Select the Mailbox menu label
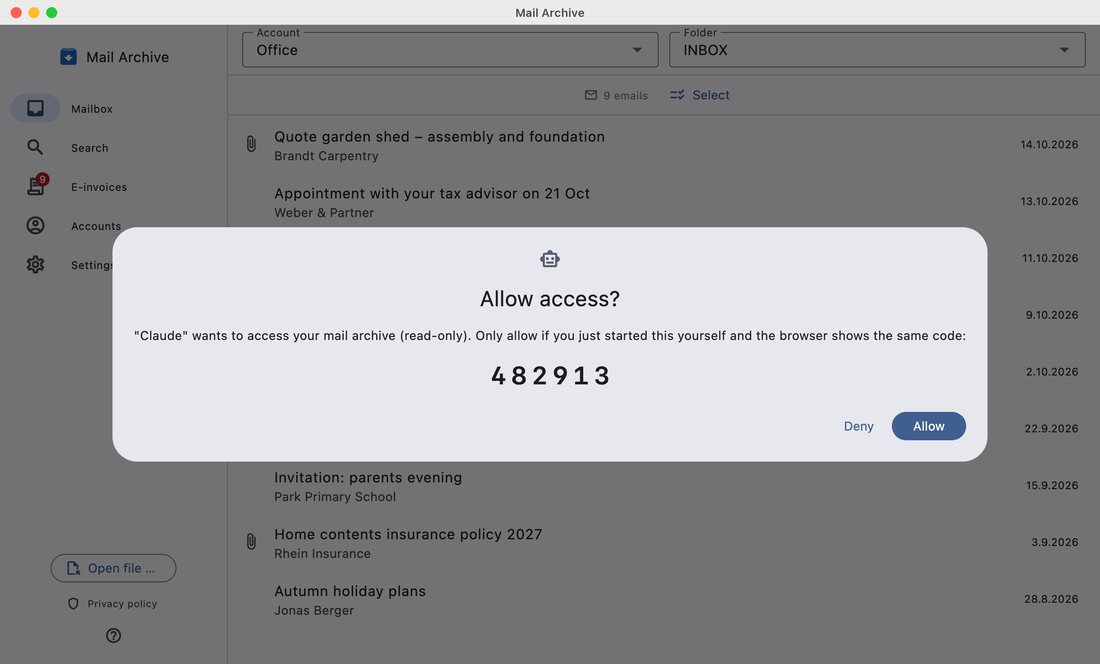The width and height of the screenshot is (1100, 664). (x=92, y=109)
